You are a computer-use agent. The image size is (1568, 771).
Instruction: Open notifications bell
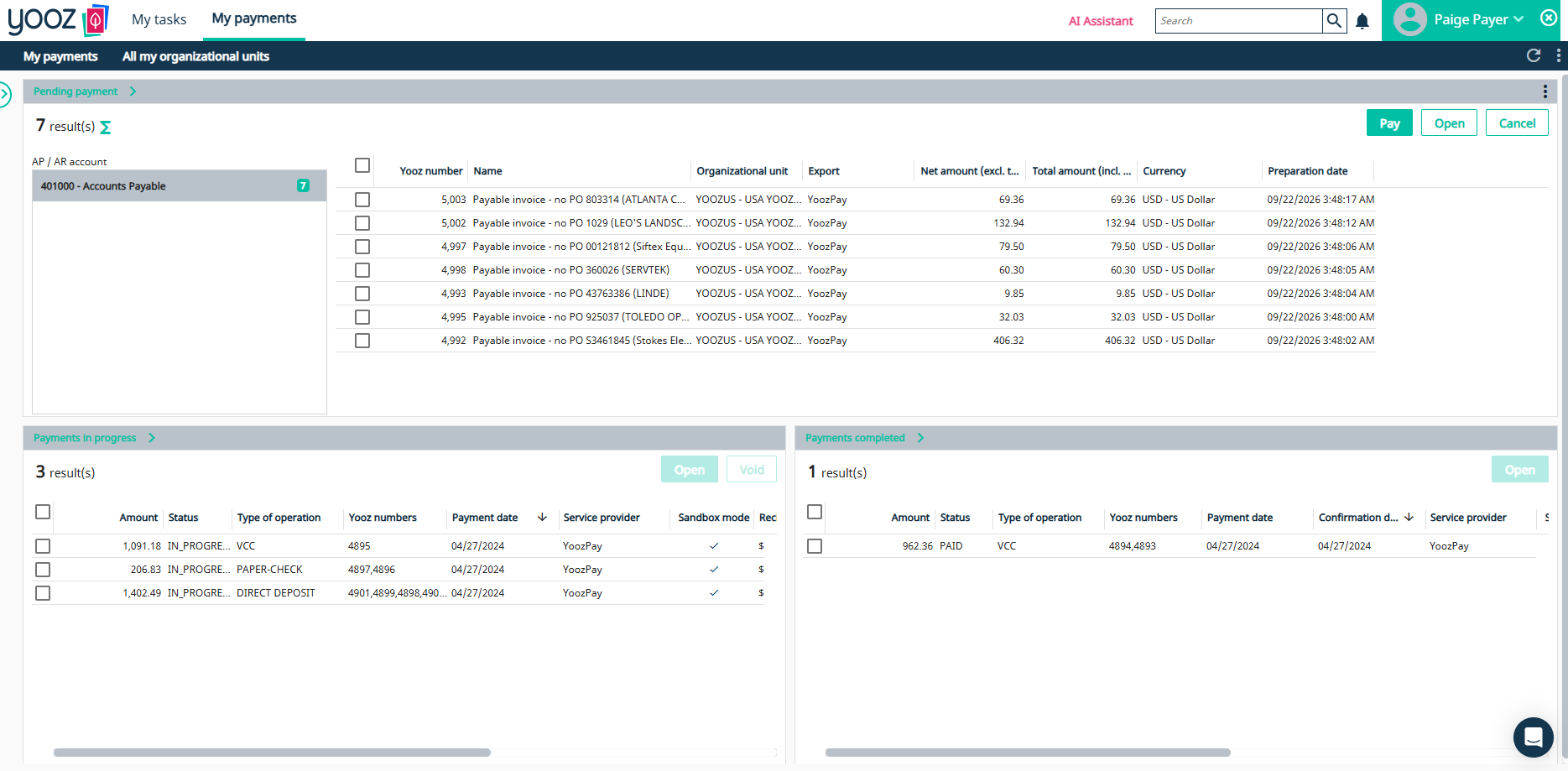point(1362,21)
